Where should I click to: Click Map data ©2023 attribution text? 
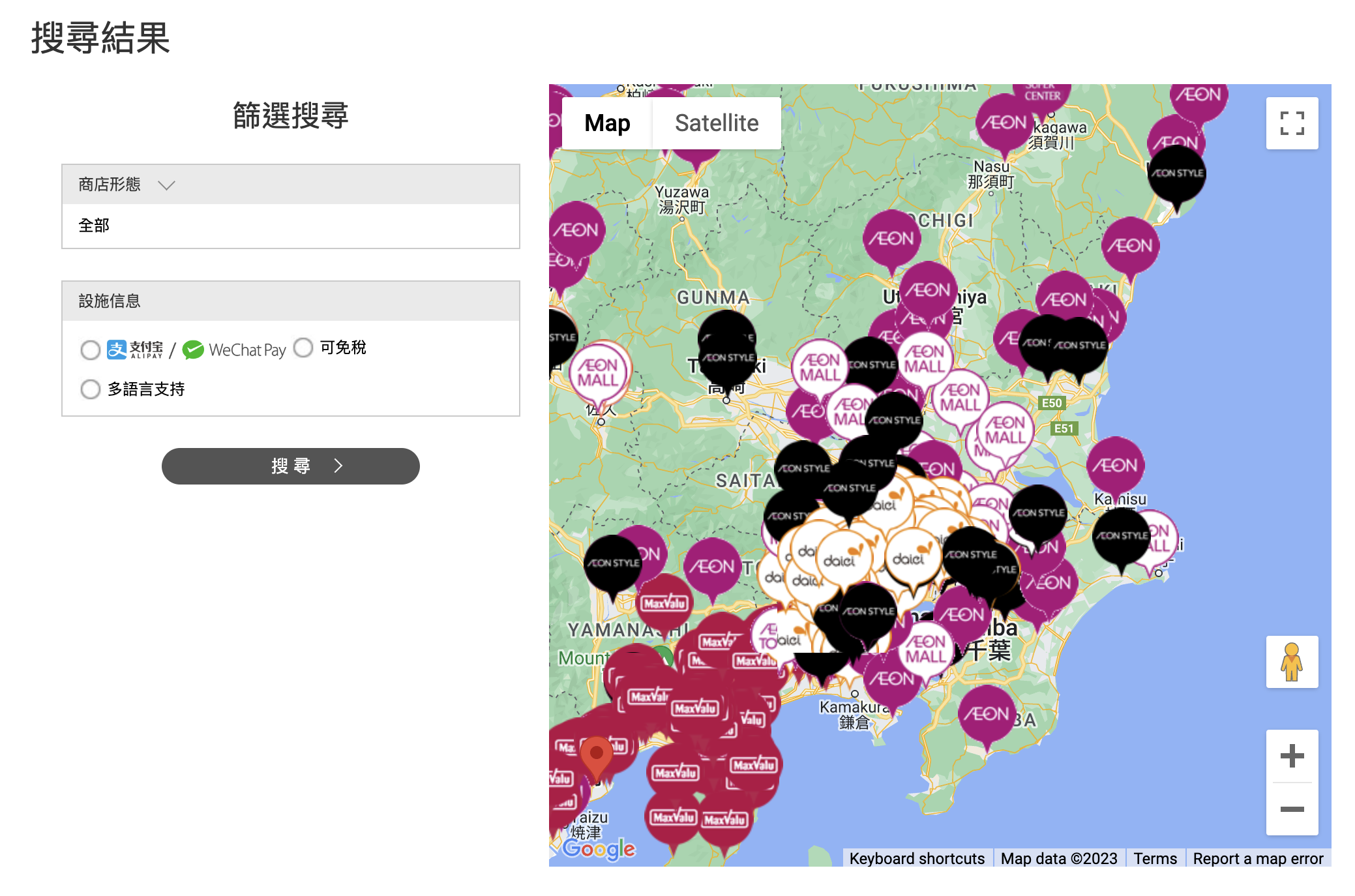(x=1059, y=858)
